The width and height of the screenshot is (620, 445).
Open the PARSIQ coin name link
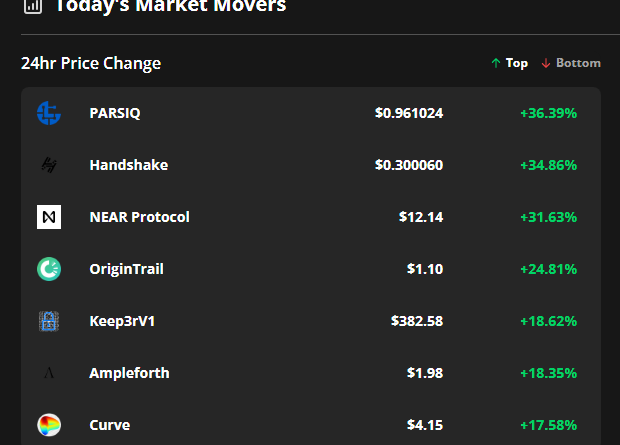click(115, 113)
